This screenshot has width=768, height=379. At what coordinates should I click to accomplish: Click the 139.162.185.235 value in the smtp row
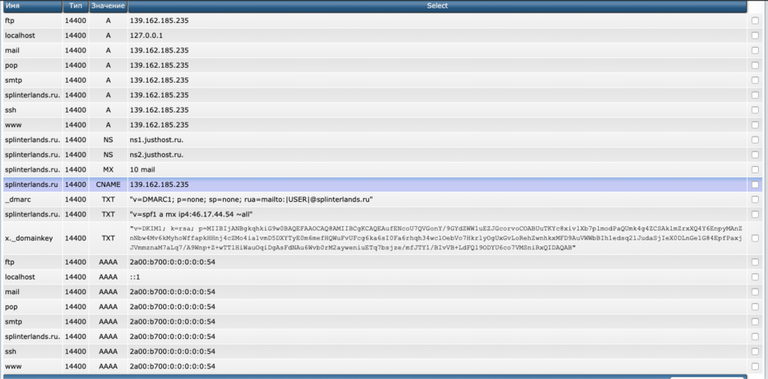click(x=159, y=80)
